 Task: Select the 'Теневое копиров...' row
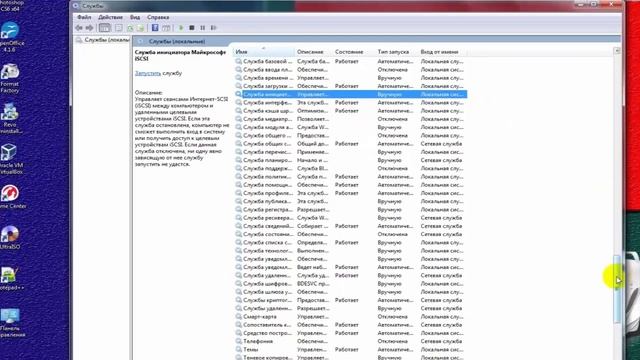pyautogui.click(x=350, y=357)
